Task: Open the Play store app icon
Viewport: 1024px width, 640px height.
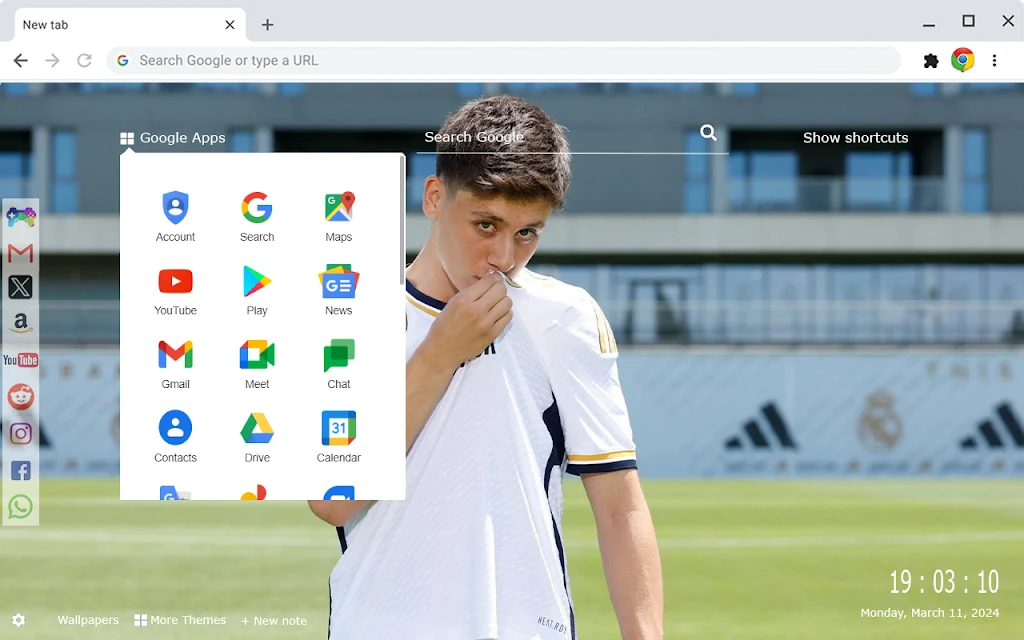Action: coord(257,291)
